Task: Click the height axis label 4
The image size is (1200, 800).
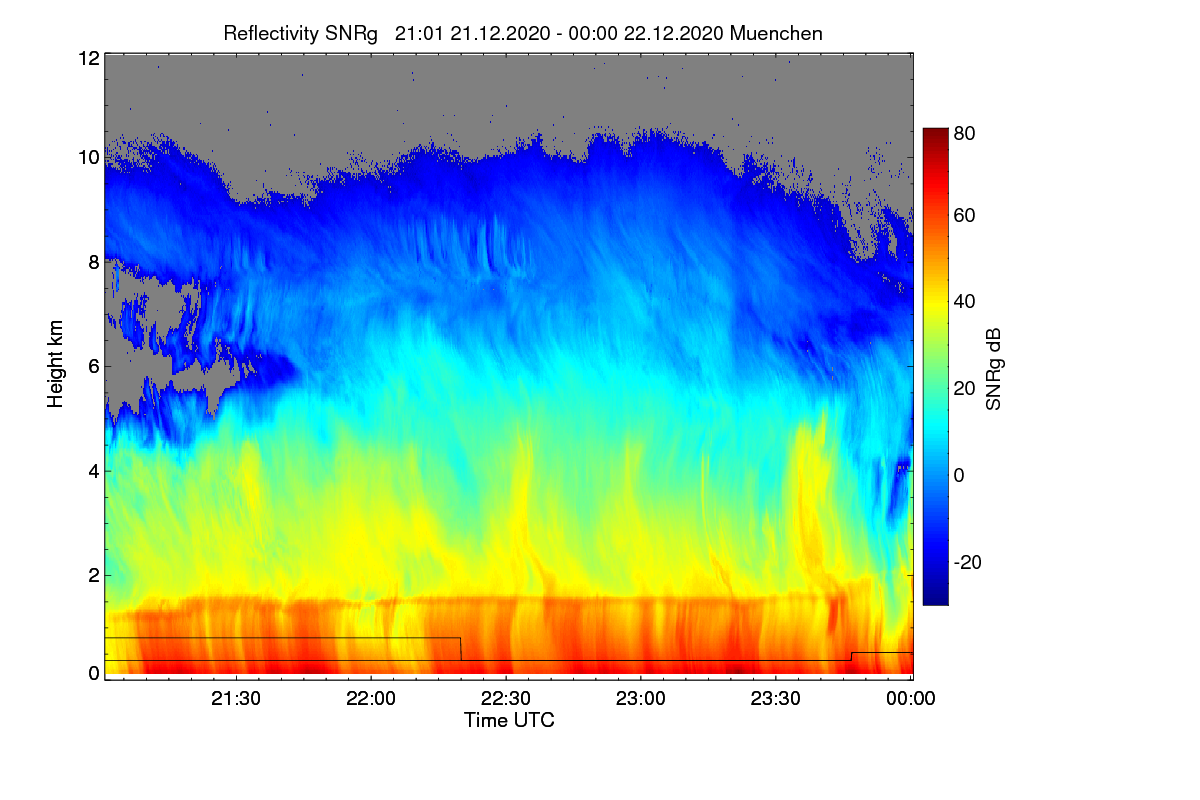Action: (x=93, y=470)
